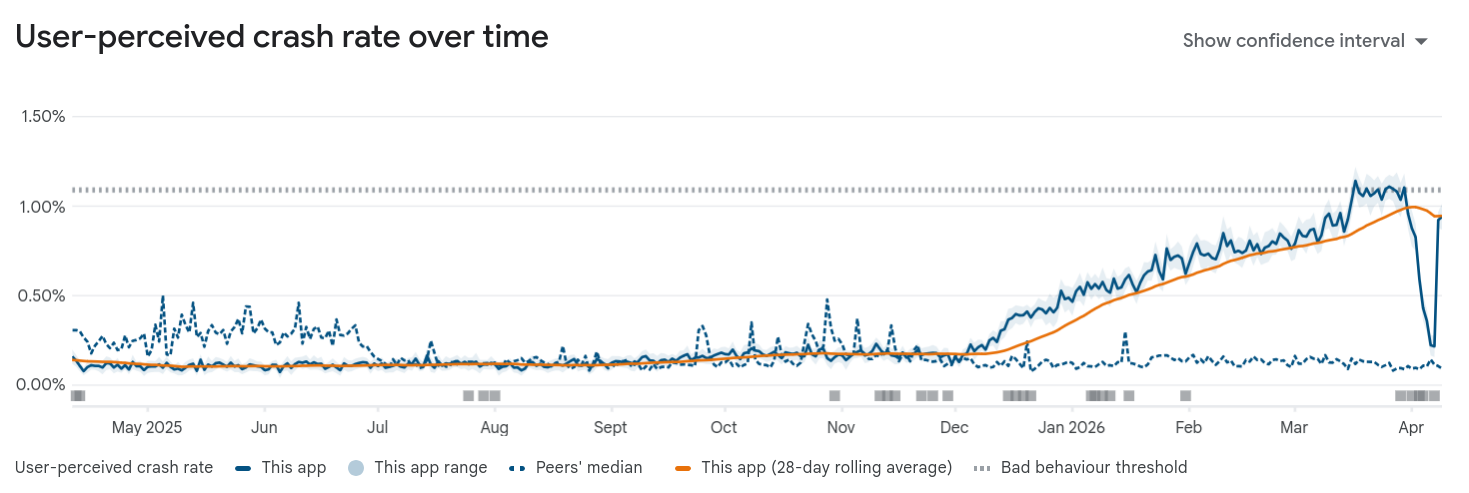
Task: Toggle This app (28-day rolling average) label
Action: 826,467
